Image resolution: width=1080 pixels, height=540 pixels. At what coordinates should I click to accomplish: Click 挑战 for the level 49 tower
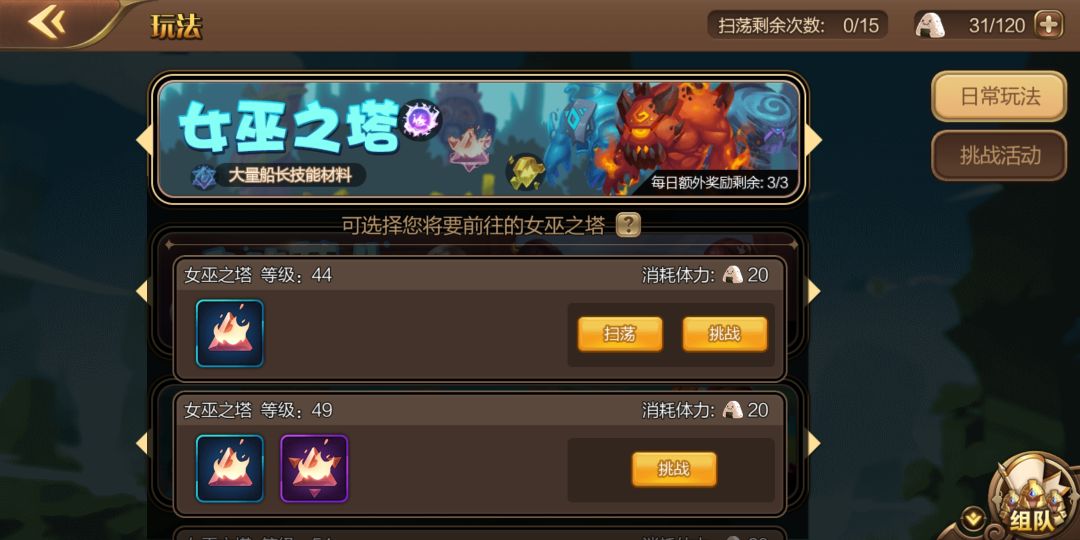click(674, 469)
